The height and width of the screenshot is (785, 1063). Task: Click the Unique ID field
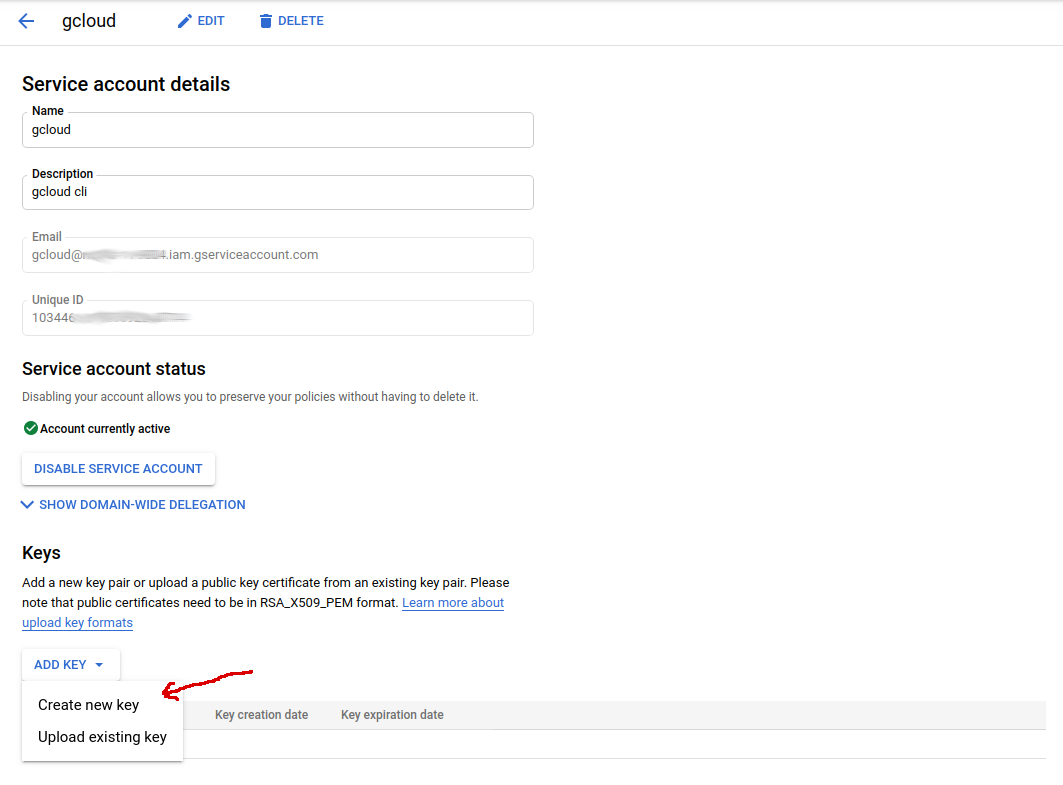(x=278, y=318)
